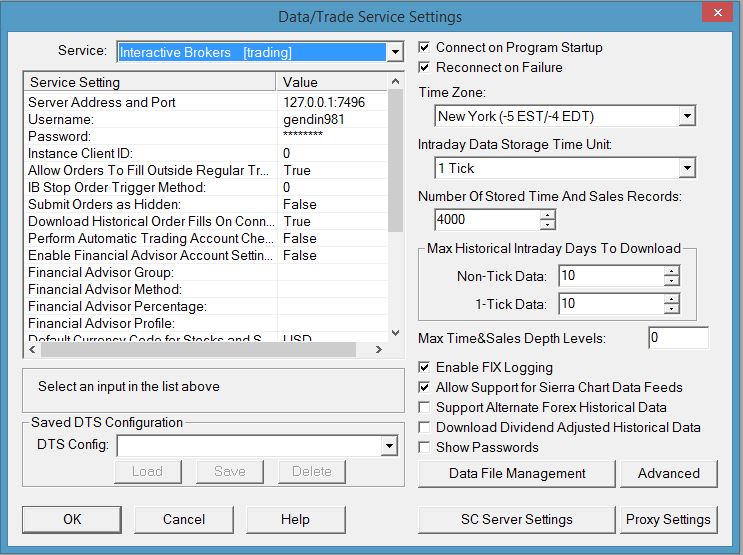This screenshot has width=743, height=555.
Task: Select Download Historical Order Fills On Conn row
Action: 206,222
